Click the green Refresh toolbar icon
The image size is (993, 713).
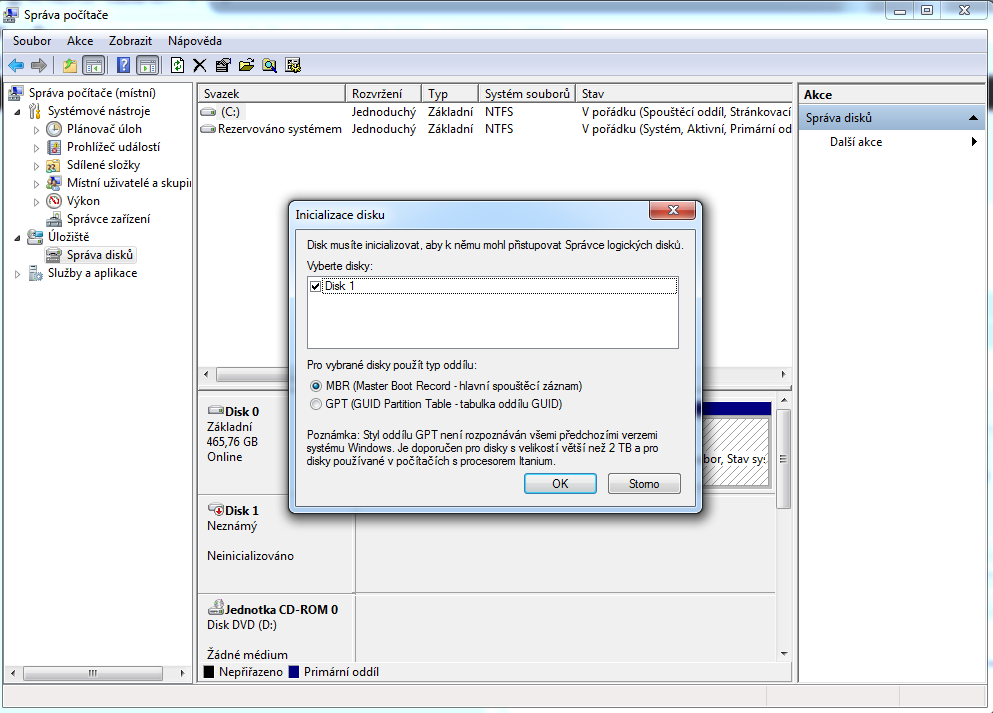click(177, 65)
